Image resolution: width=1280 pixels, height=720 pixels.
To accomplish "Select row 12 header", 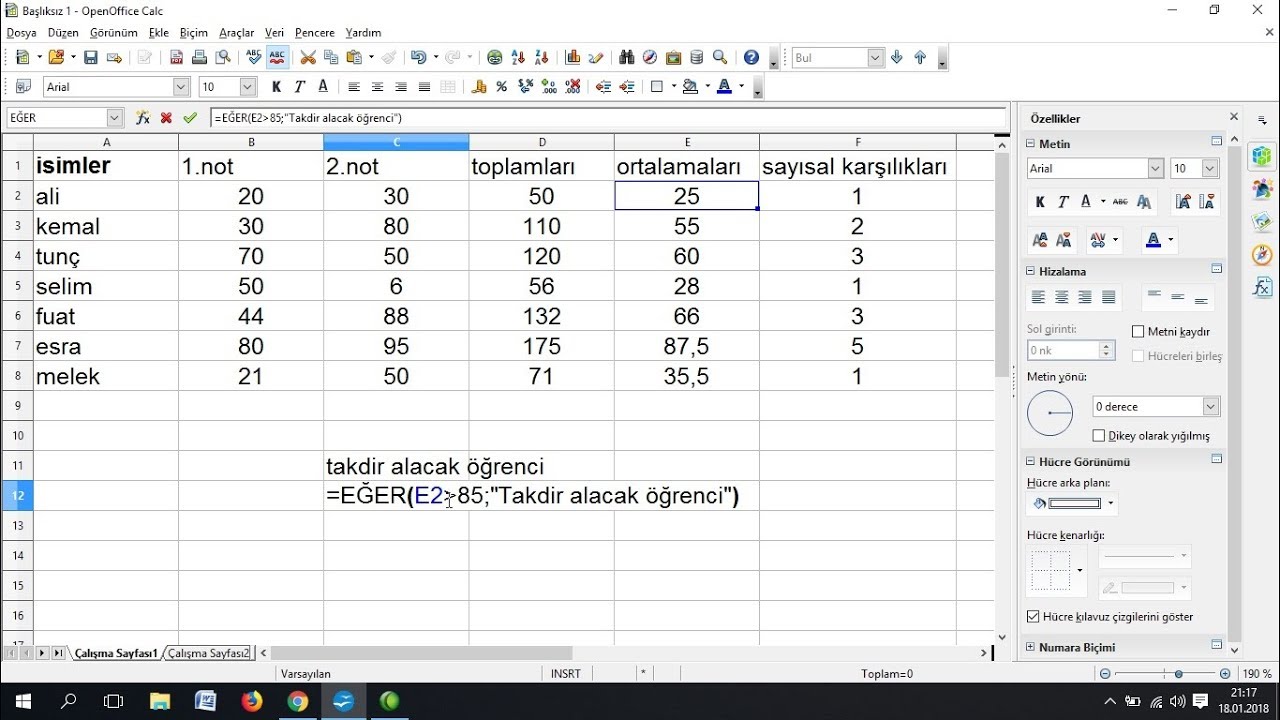I will coord(17,495).
